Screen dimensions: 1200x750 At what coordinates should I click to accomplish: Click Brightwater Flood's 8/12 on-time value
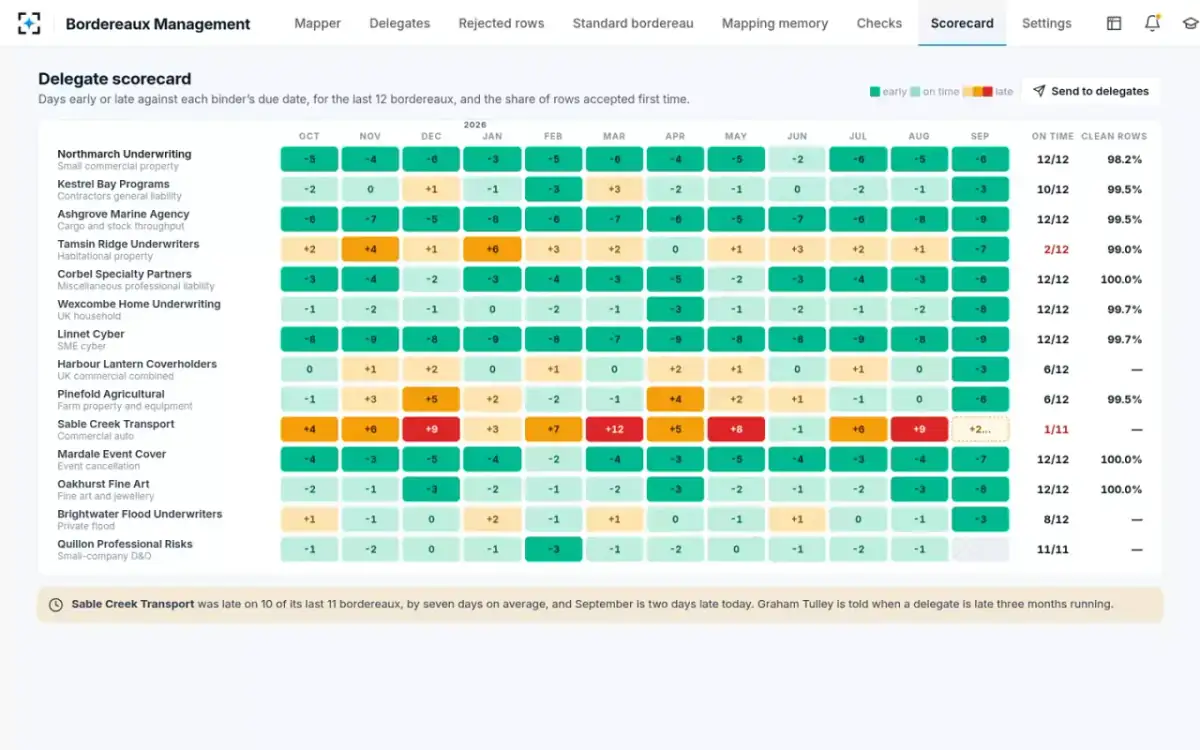[x=1056, y=519]
